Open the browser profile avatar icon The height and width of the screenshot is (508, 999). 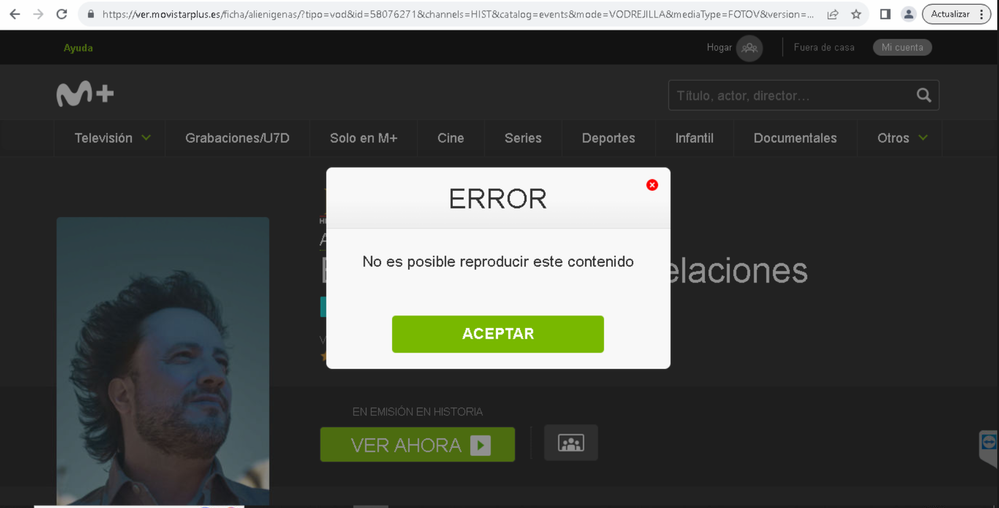pos(909,14)
